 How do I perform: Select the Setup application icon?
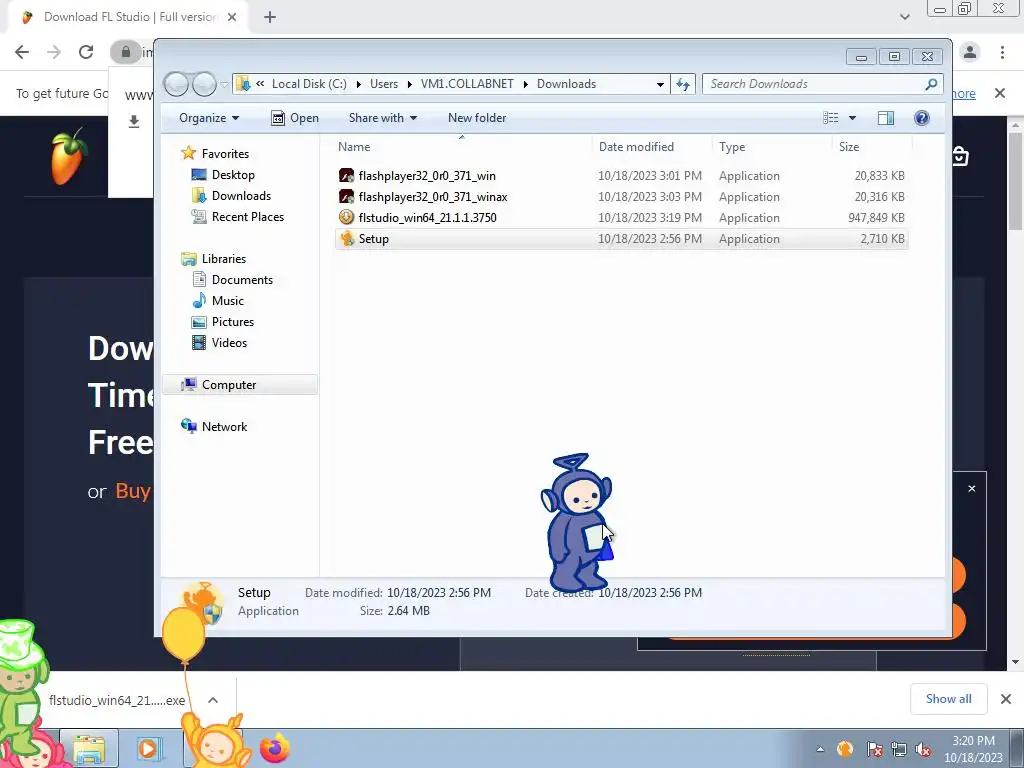pos(347,238)
